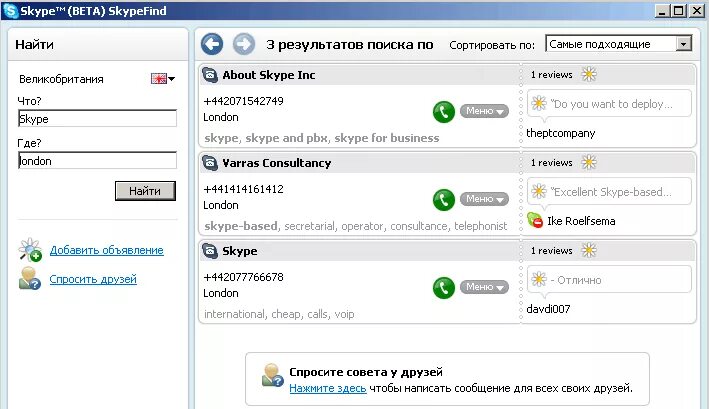Minimize the SkypeFind window
The height and width of the screenshot is (409, 709).
(662, 11)
